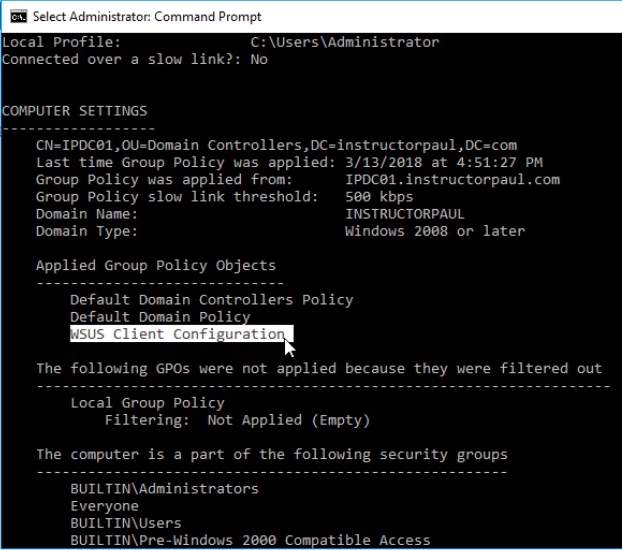
Task: Click the 'GPOs were not applied' heading
Action: tap(319, 368)
